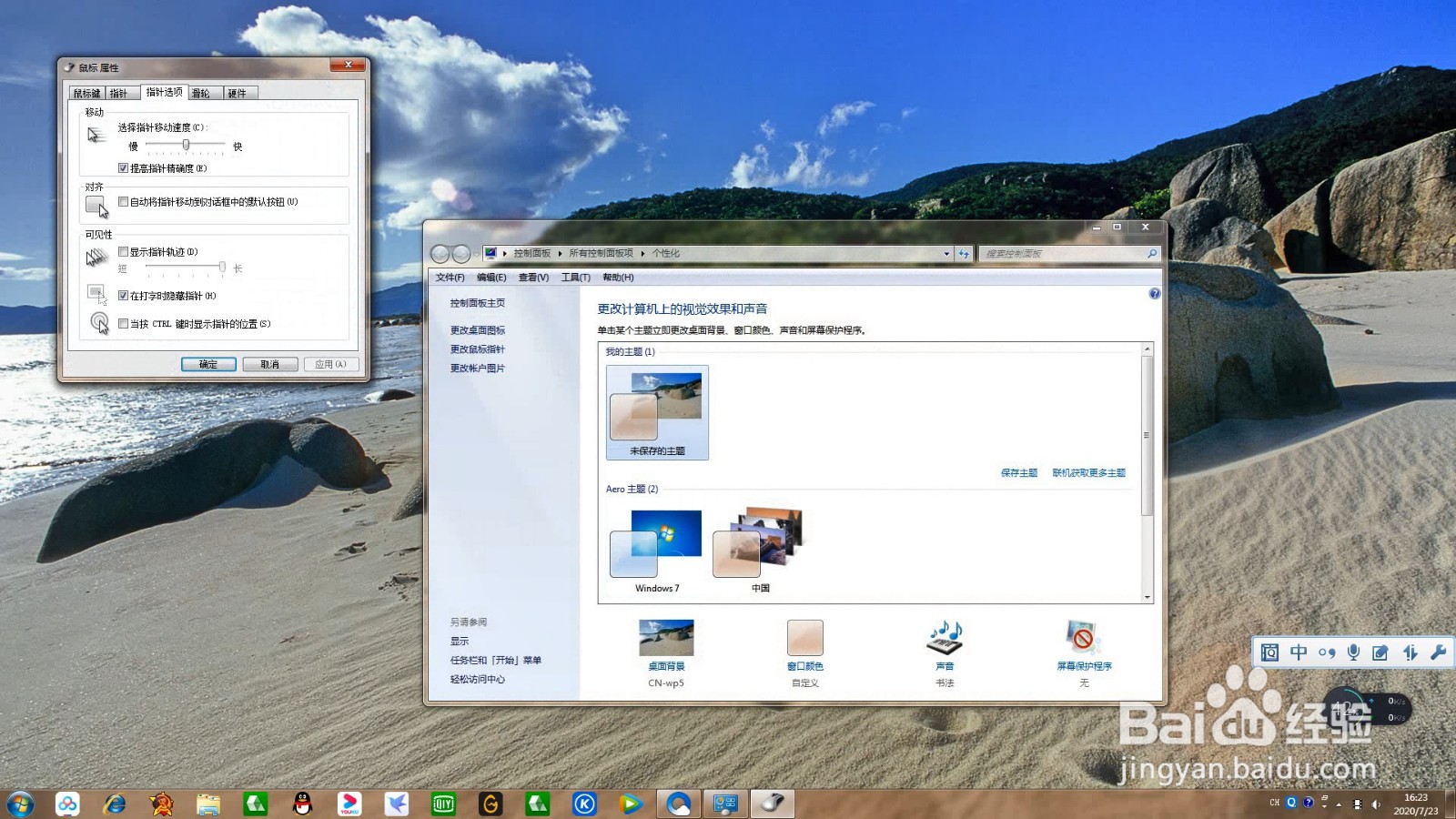Click the IME toolbar logo icon
Viewport: 1456px width, 819px height.
click(x=1269, y=652)
